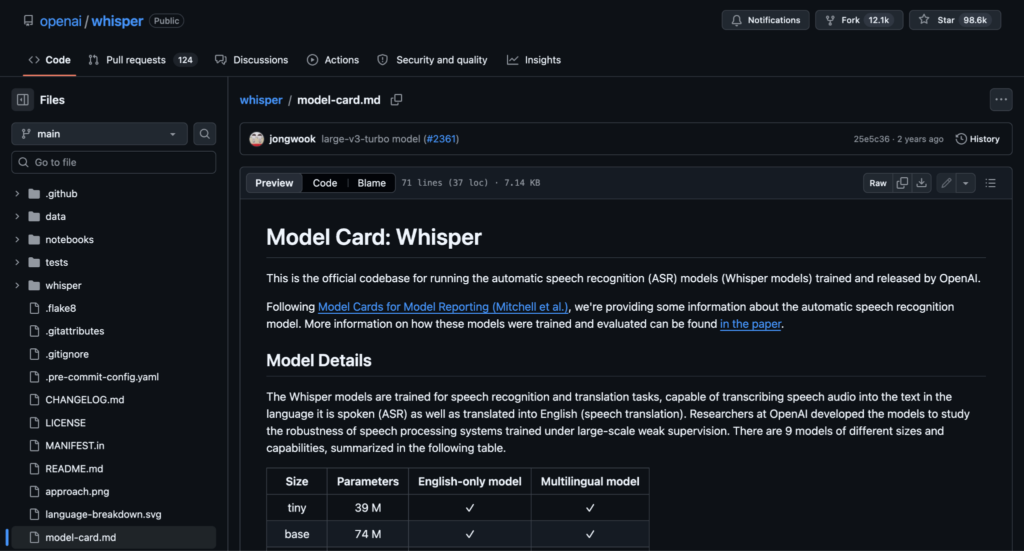Click the '39 M' parameters cell

(x=368, y=508)
